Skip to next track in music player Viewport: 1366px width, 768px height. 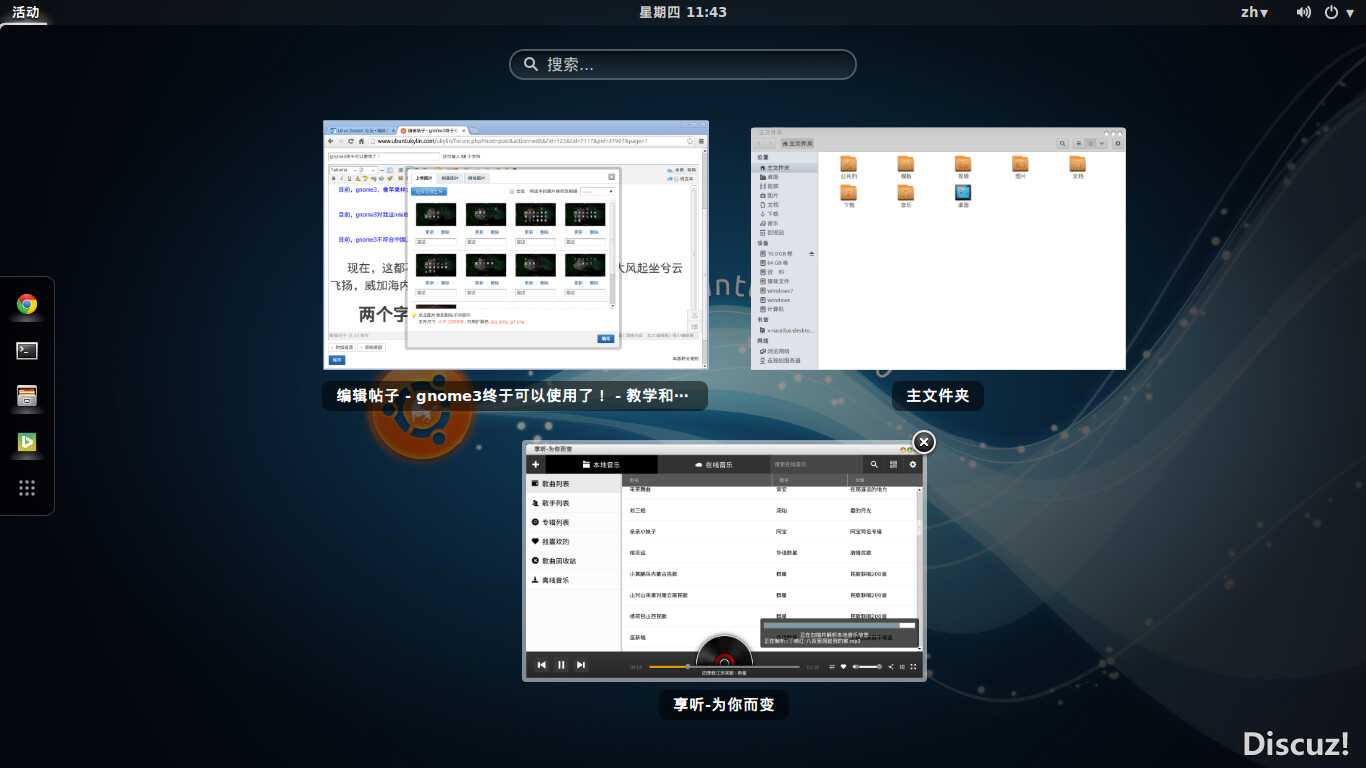point(580,665)
